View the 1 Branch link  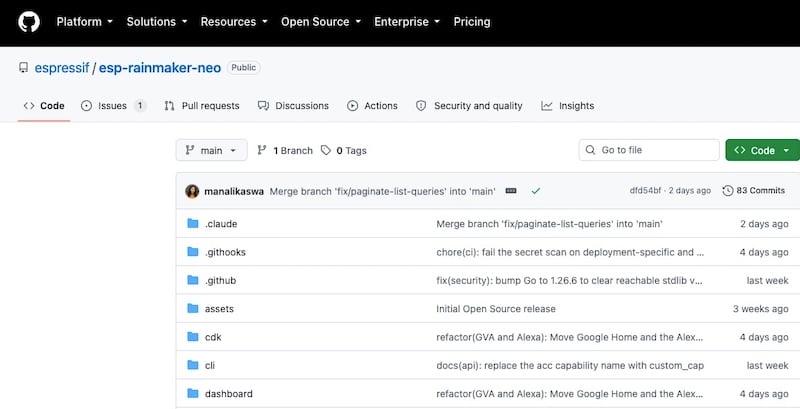pos(285,150)
